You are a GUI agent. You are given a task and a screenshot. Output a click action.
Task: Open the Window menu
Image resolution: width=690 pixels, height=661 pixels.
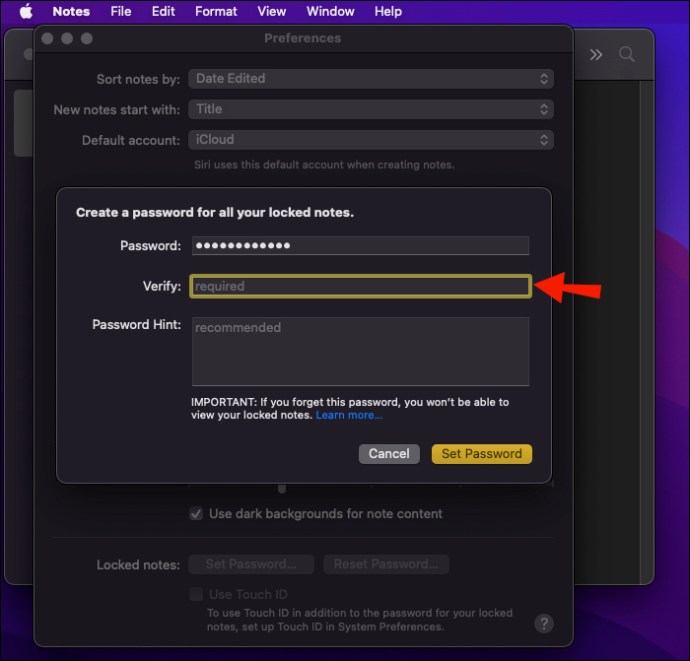[330, 11]
